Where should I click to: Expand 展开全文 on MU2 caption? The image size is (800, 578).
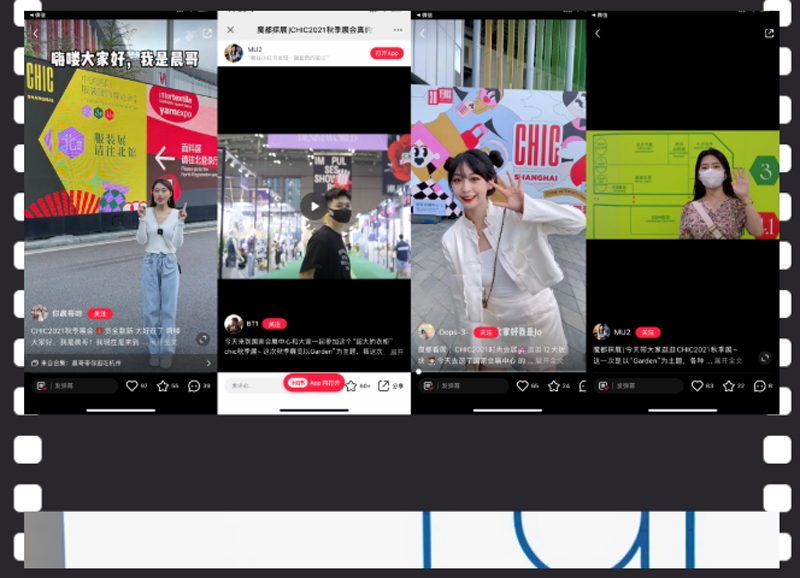point(728,361)
